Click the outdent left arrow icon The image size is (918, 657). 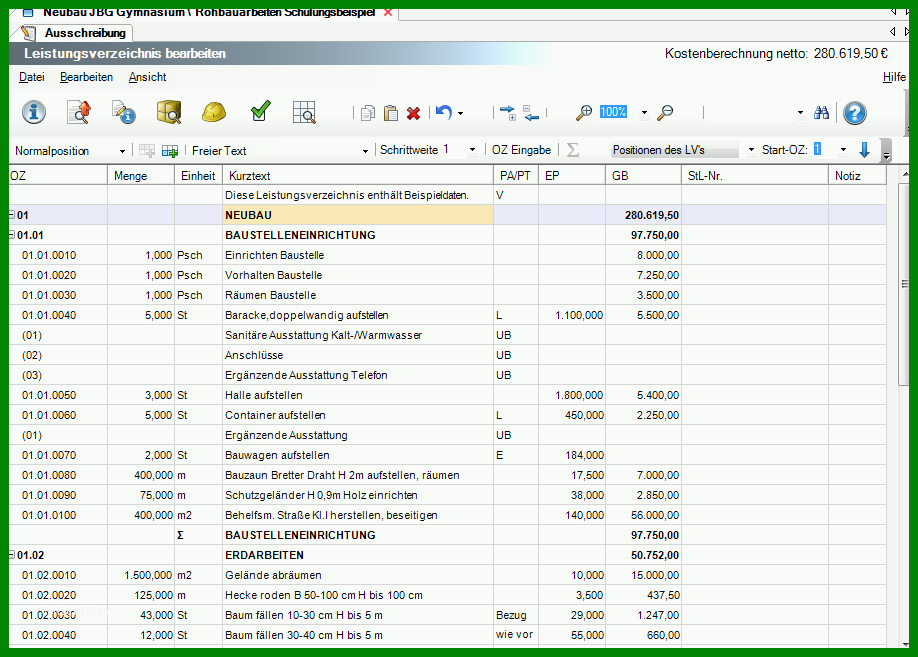531,112
